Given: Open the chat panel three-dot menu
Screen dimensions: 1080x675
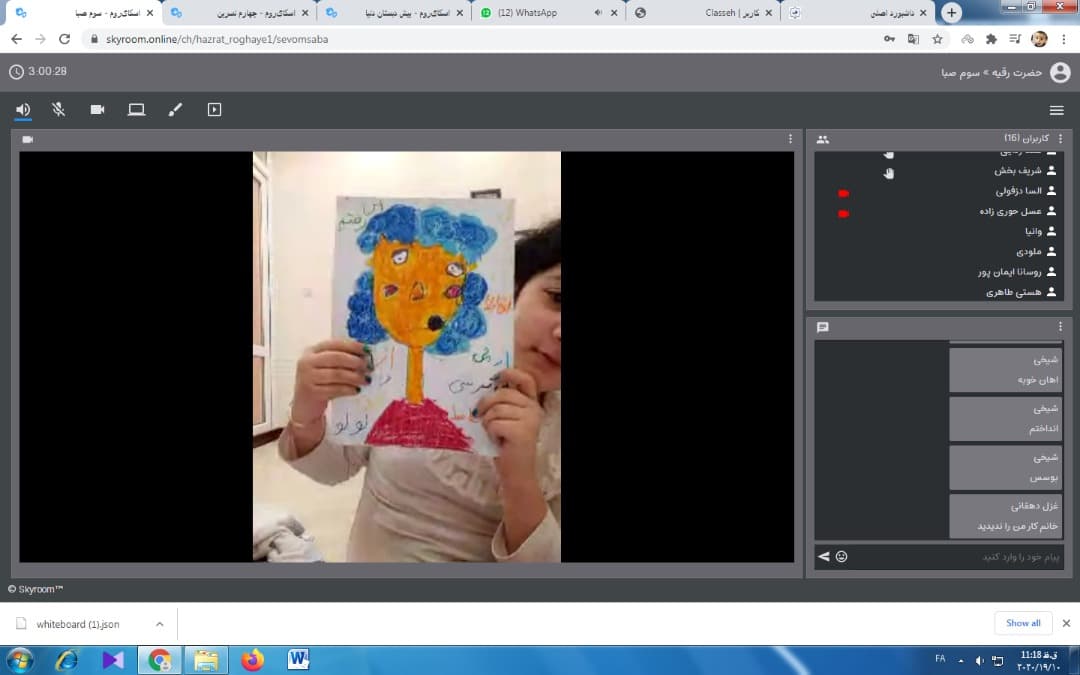Looking at the screenshot, I should pos(1060,327).
